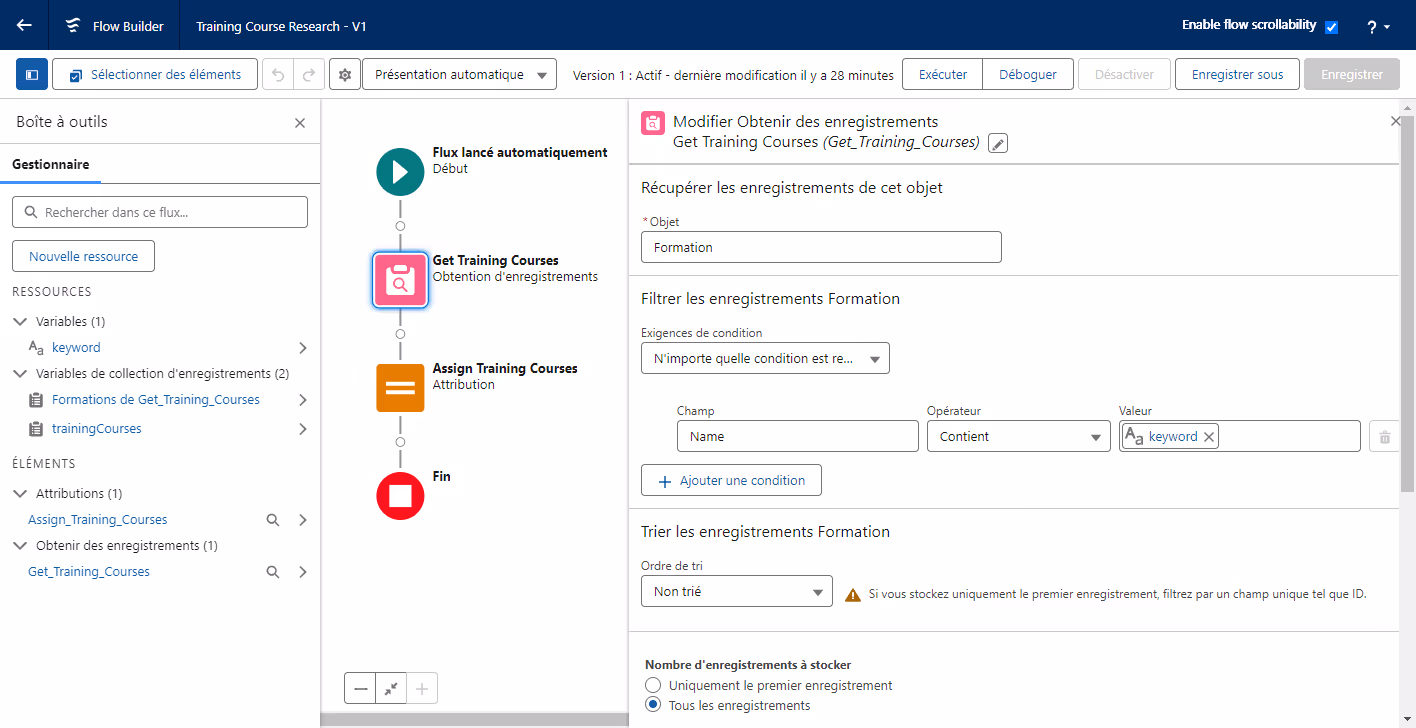Viewport: 1416px width, 728px height.
Task: Open the keyword variable link
Action: pos(76,348)
